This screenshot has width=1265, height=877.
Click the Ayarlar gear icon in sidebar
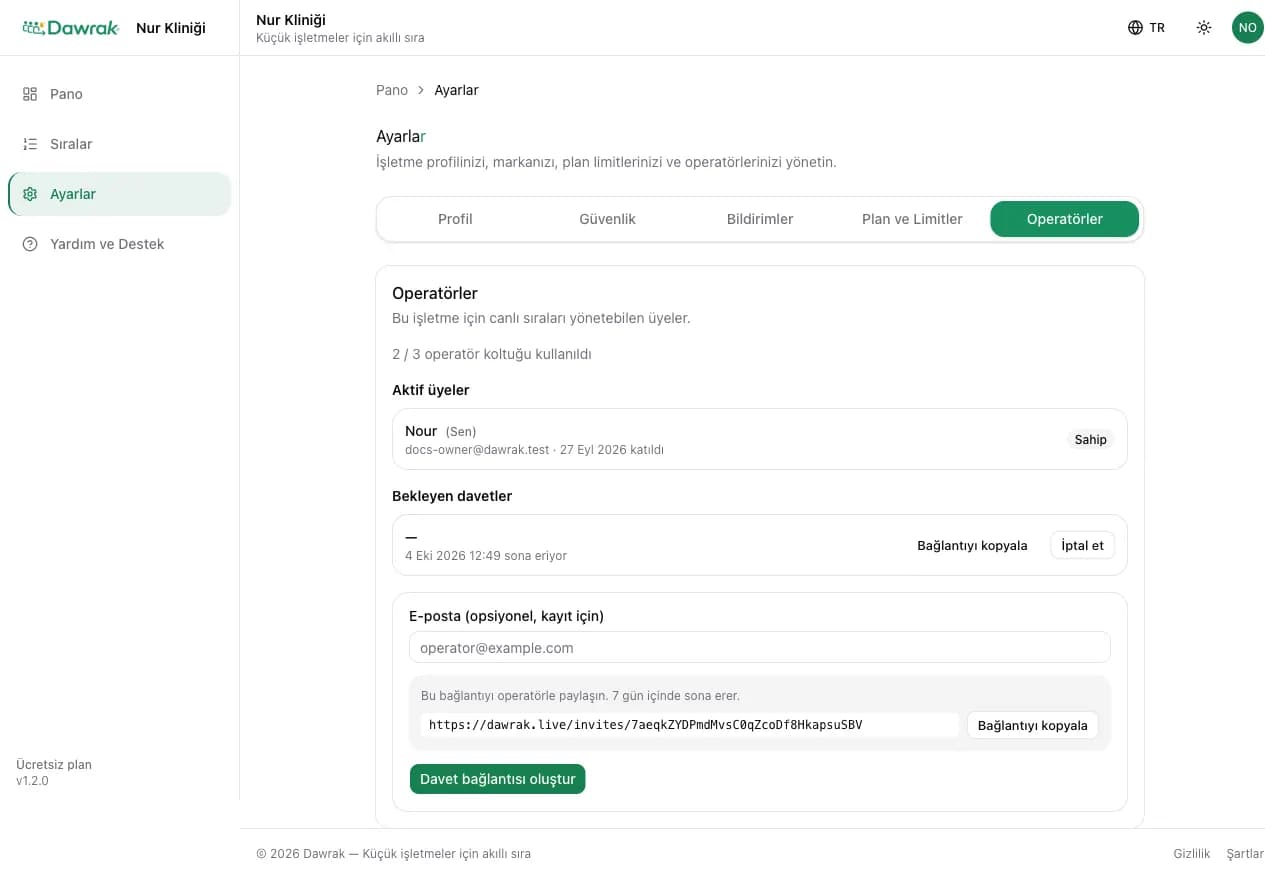(30, 194)
